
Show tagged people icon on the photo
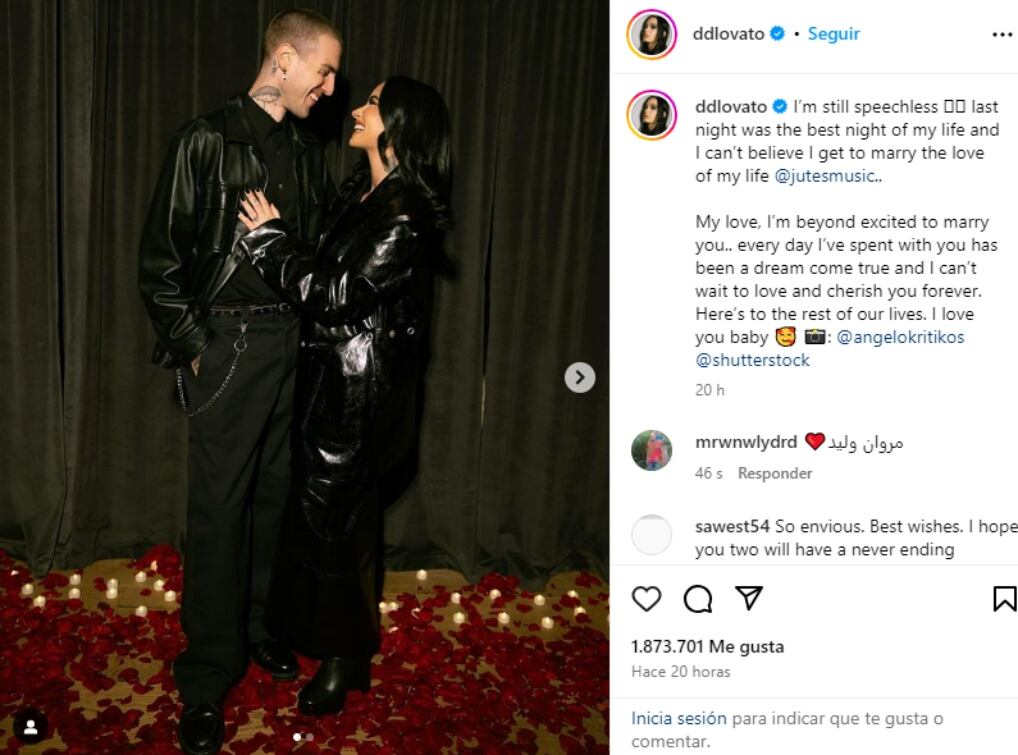[x=31, y=727]
